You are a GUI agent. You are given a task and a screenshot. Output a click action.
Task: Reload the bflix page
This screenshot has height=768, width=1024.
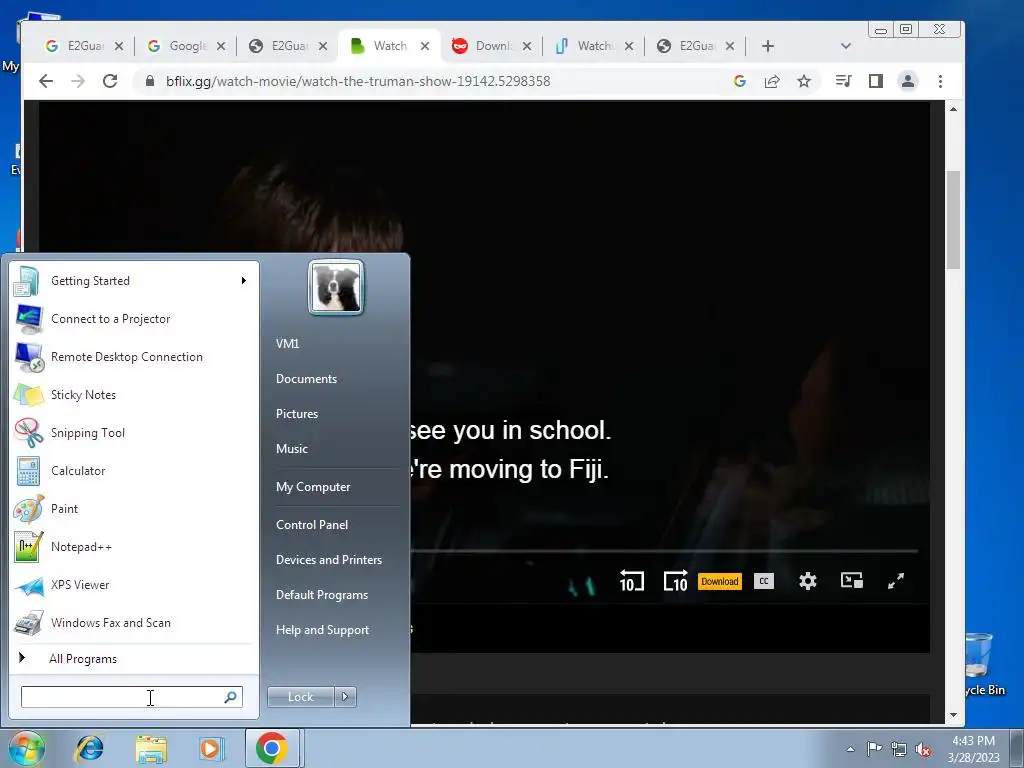click(110, 81)
